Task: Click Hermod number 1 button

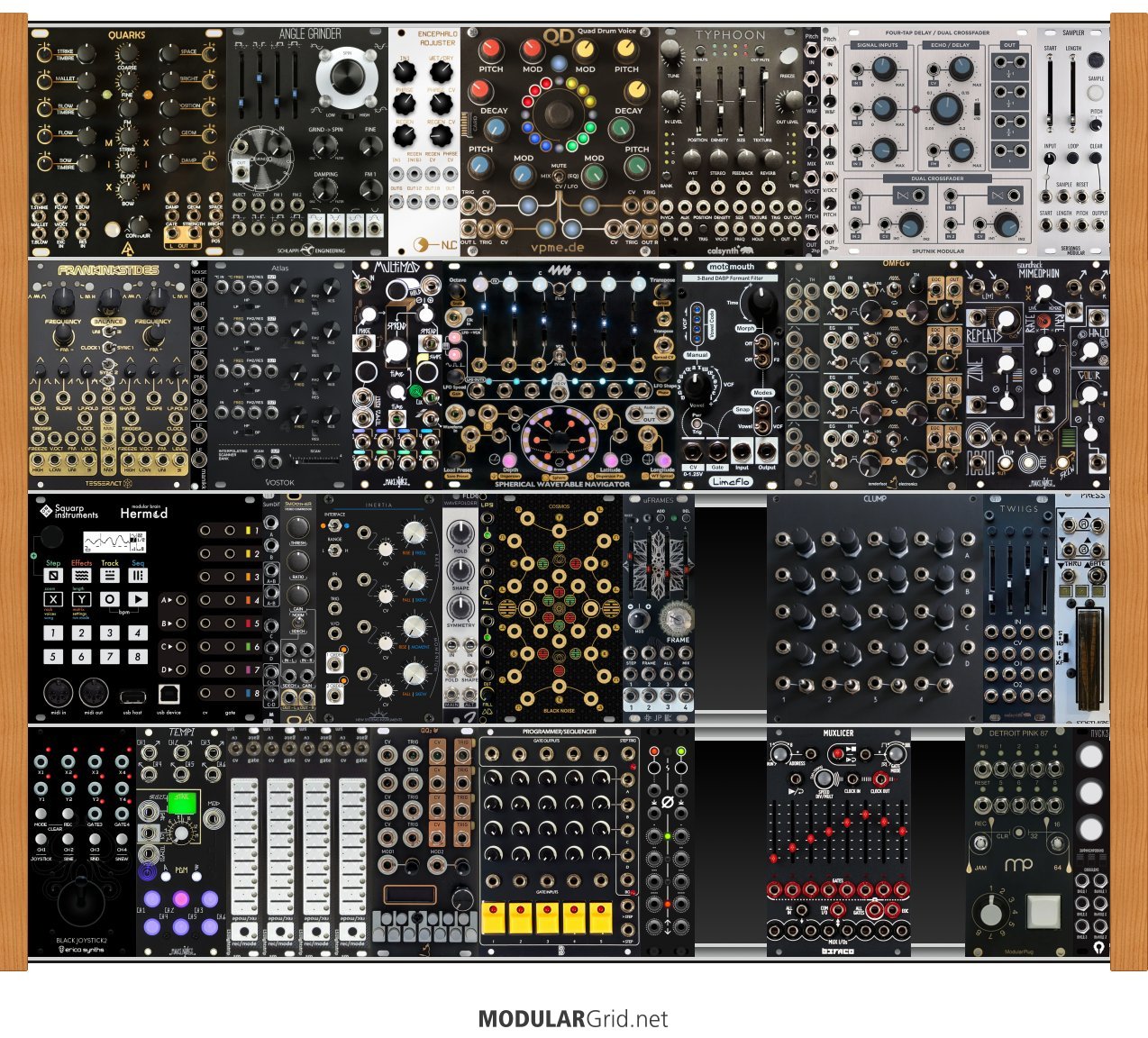Action: point(53,633)
